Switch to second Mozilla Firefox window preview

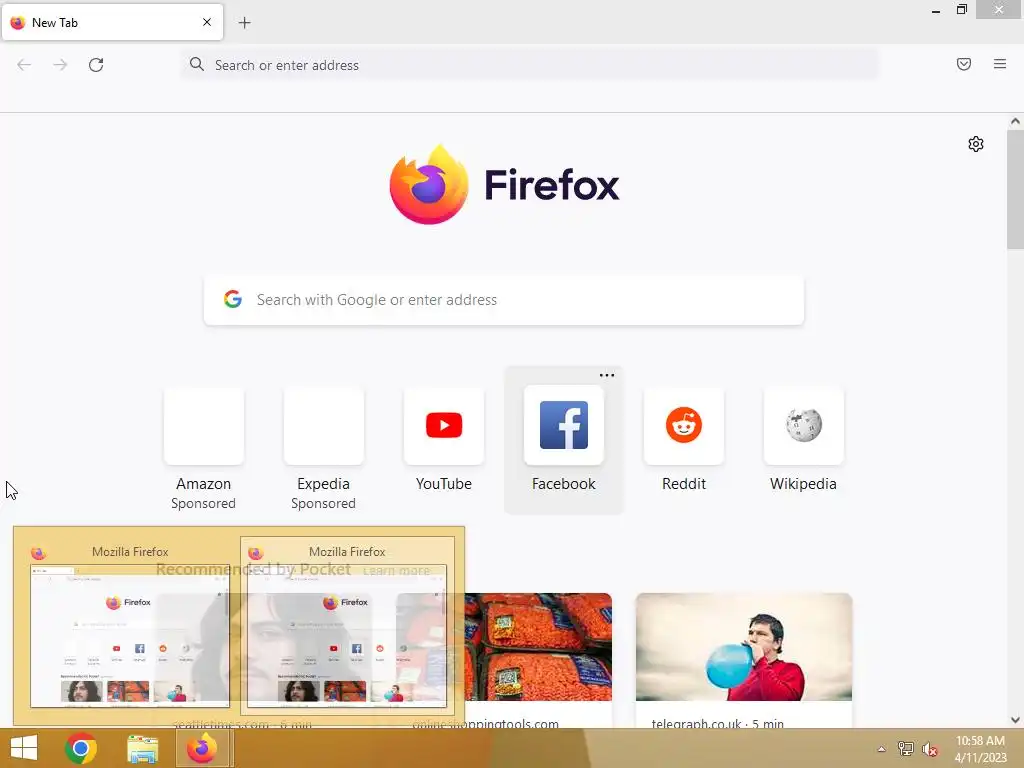click(347, 628)
